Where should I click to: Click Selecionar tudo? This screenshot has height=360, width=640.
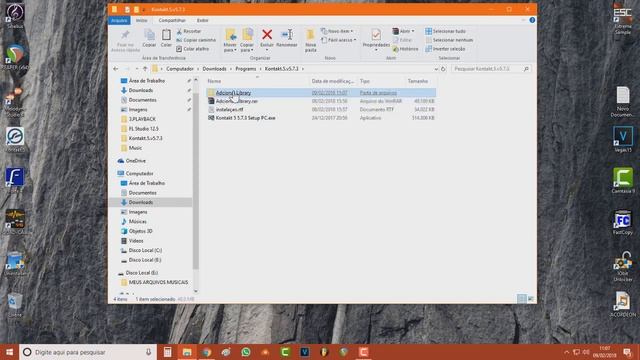click(445, 31)
